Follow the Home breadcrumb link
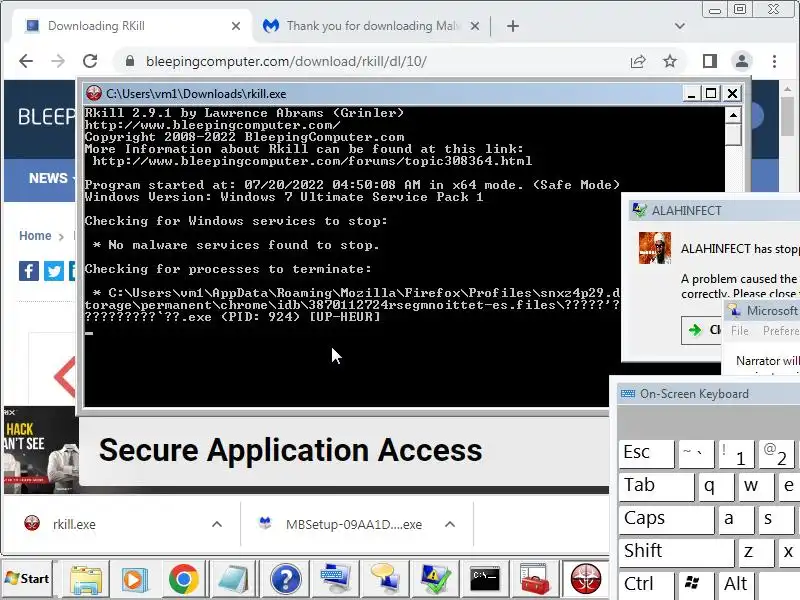Viewport: 800px width, 600px height. coord(35,236)
